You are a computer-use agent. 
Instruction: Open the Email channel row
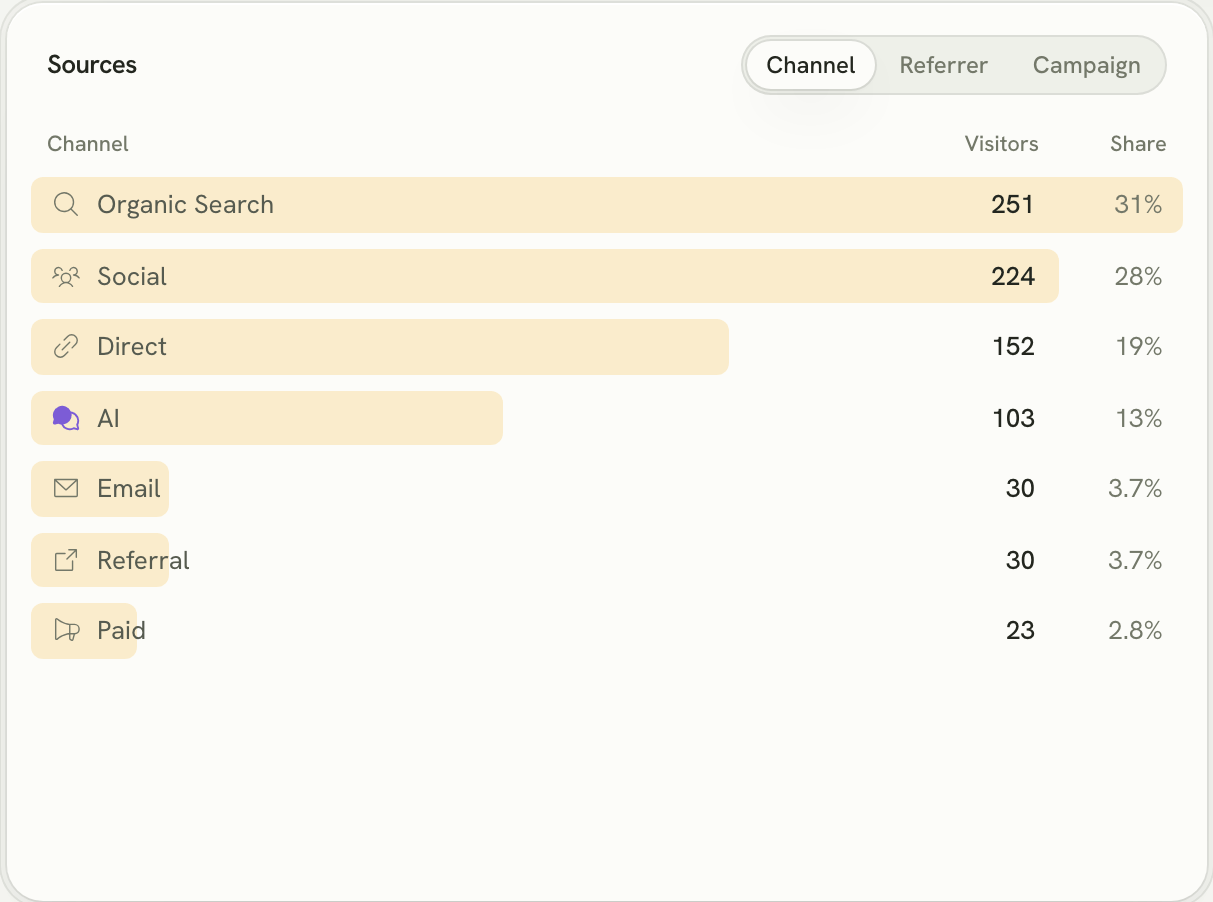tap(607, 489)
